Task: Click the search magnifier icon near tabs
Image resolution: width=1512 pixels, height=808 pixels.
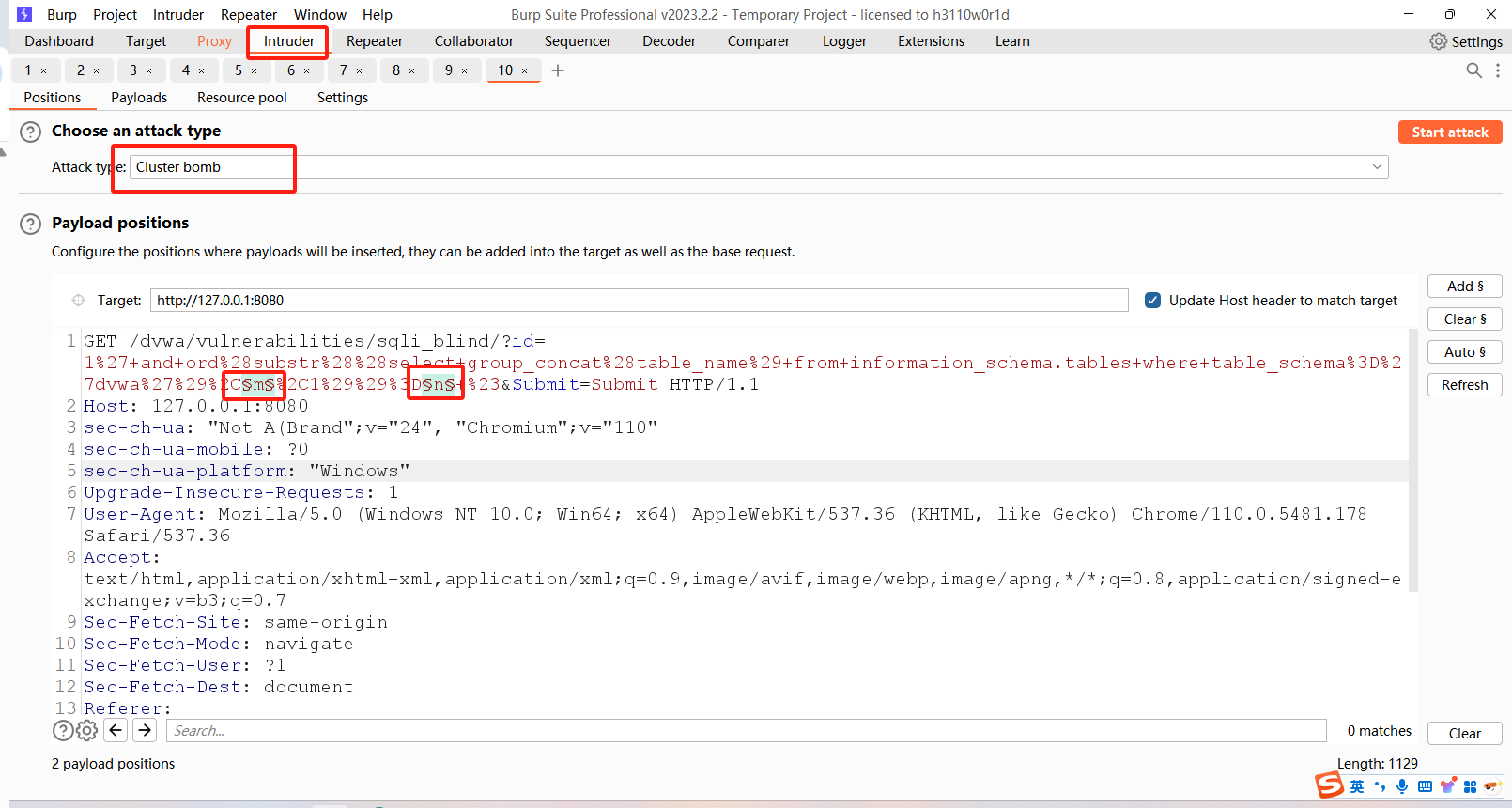Action: (1474, 70)
